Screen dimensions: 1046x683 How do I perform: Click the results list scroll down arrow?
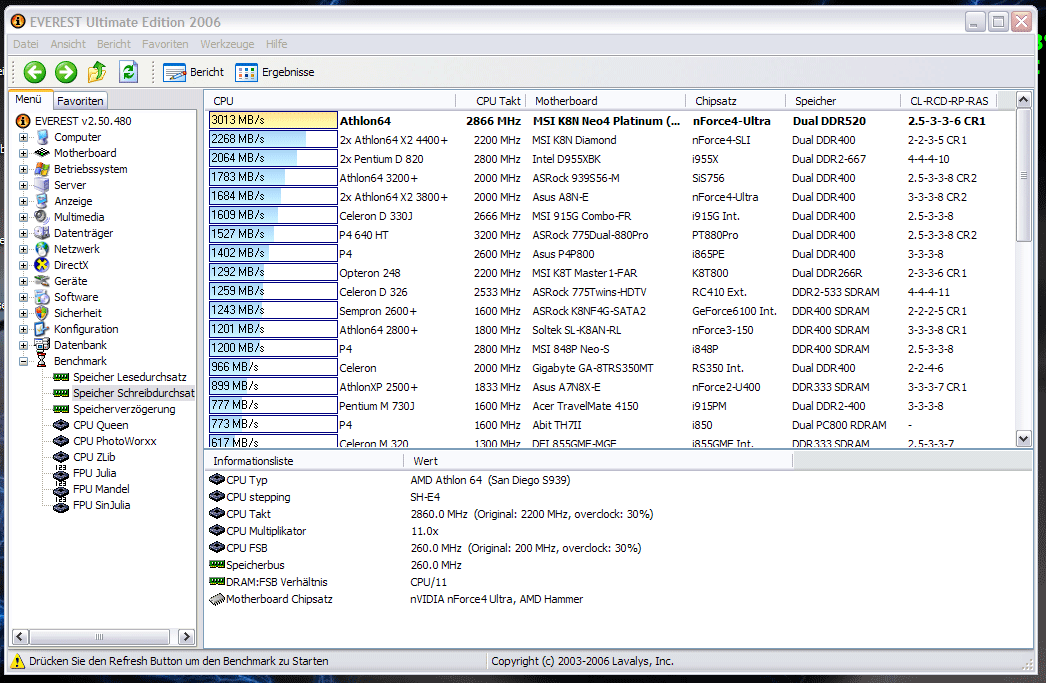(x=1023, y=438)
